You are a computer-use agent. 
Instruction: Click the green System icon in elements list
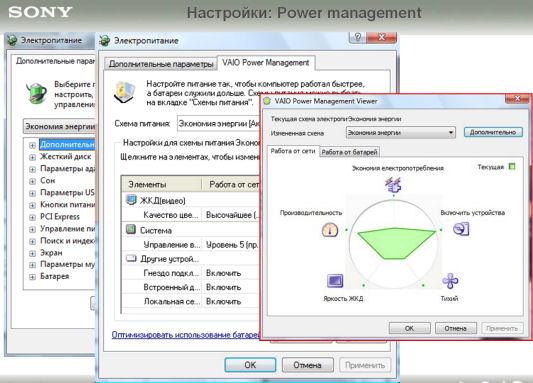[x=131, y=229]
